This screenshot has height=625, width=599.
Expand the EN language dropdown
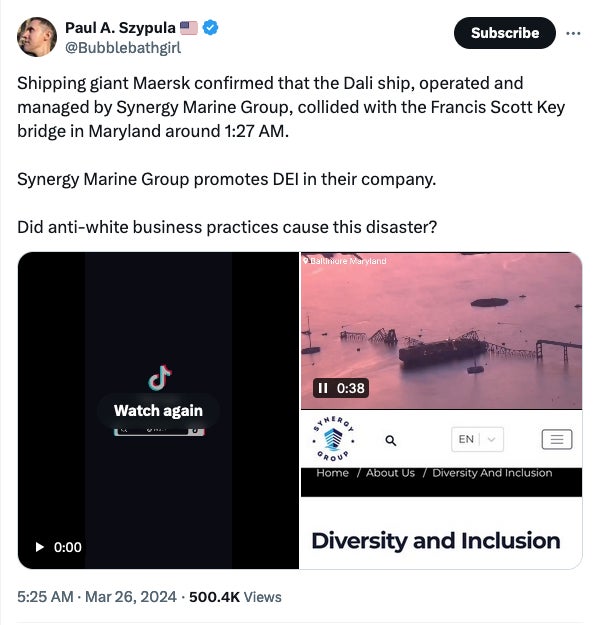point(477,439)
